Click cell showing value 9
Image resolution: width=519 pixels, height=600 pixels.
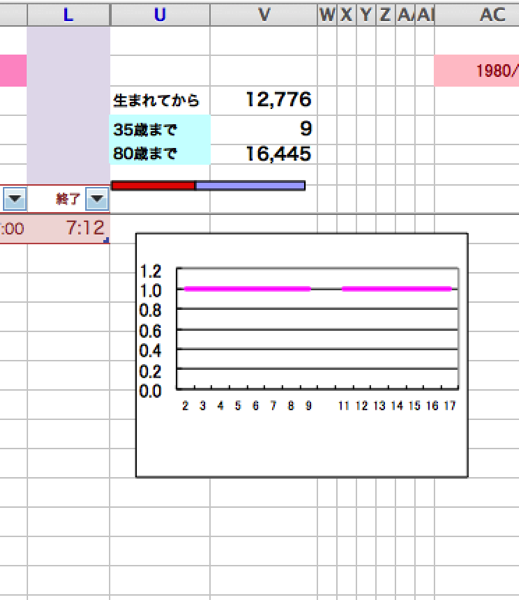pos(264,129)
